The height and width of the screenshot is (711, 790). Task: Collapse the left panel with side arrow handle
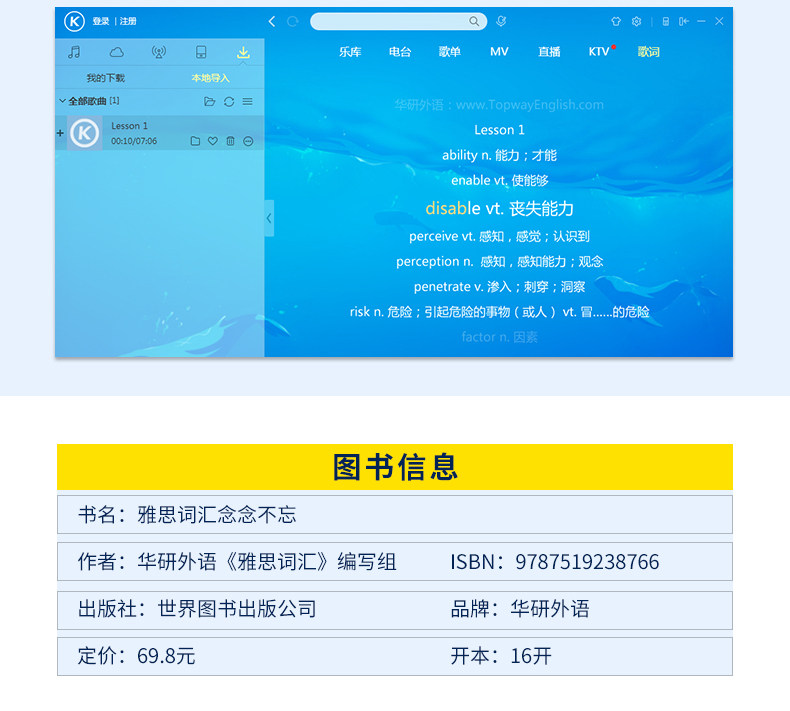tap(269, 218)
